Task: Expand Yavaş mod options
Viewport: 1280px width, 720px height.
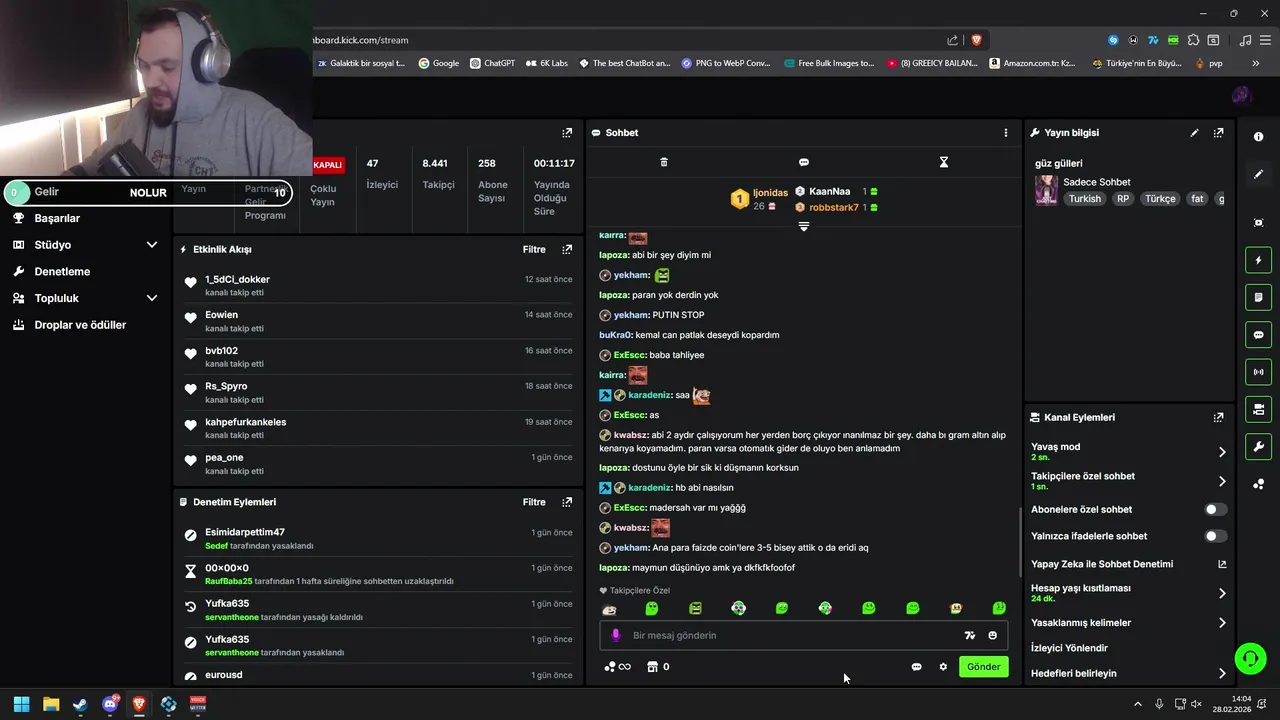Action: tap(1222, 452)
